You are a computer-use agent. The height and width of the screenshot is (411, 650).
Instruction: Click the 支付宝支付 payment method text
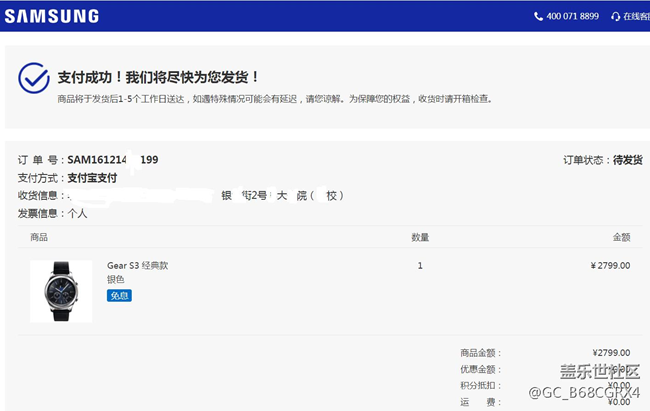click(x=92, y=178)
